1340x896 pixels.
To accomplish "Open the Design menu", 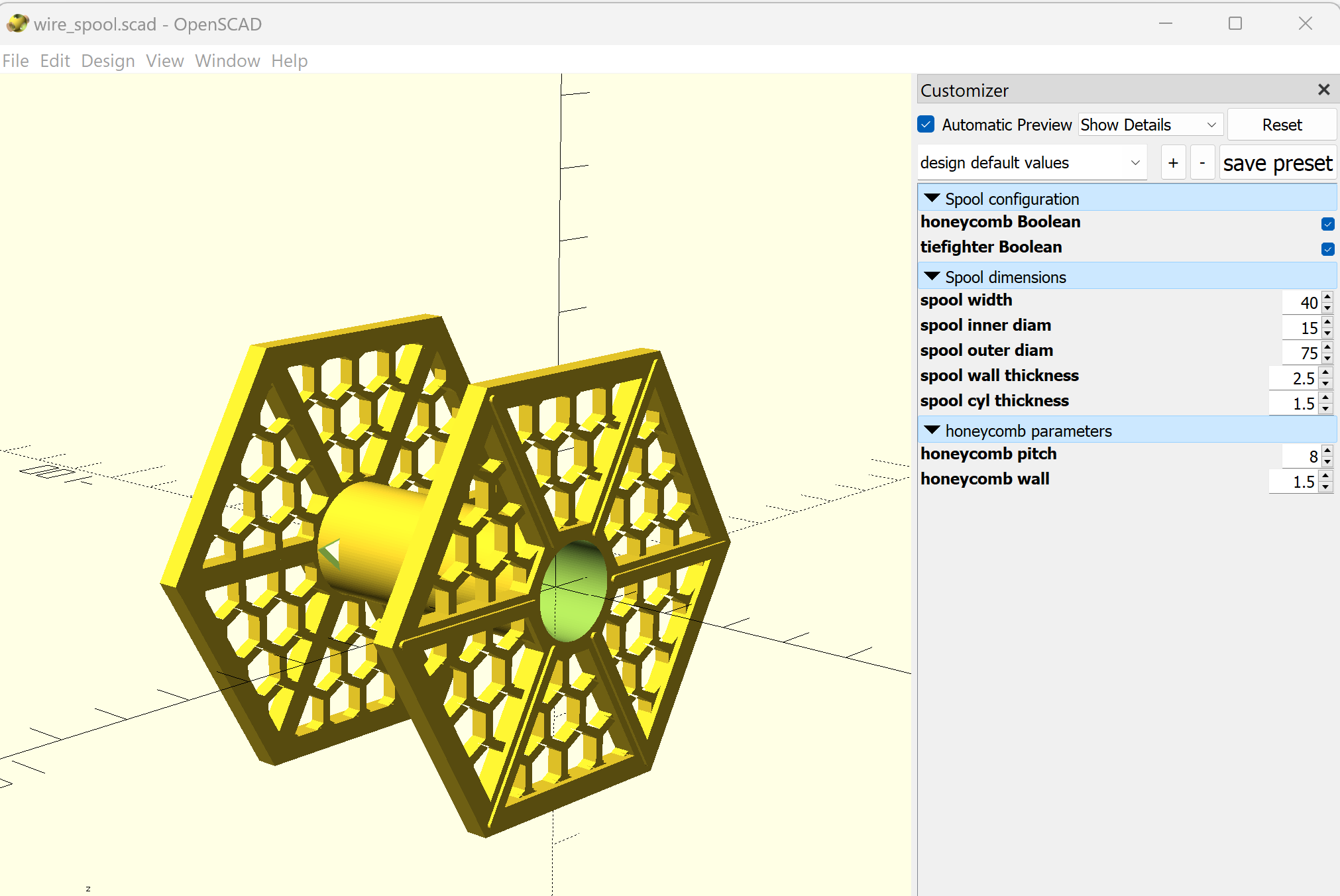I will coord(107,60).
